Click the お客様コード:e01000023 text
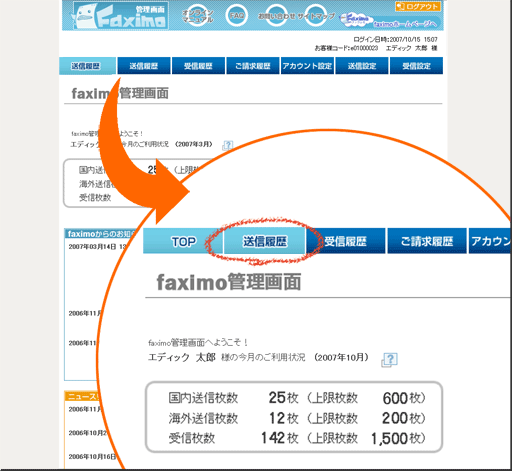Screen dimensions: 512x471 point(346,48)
